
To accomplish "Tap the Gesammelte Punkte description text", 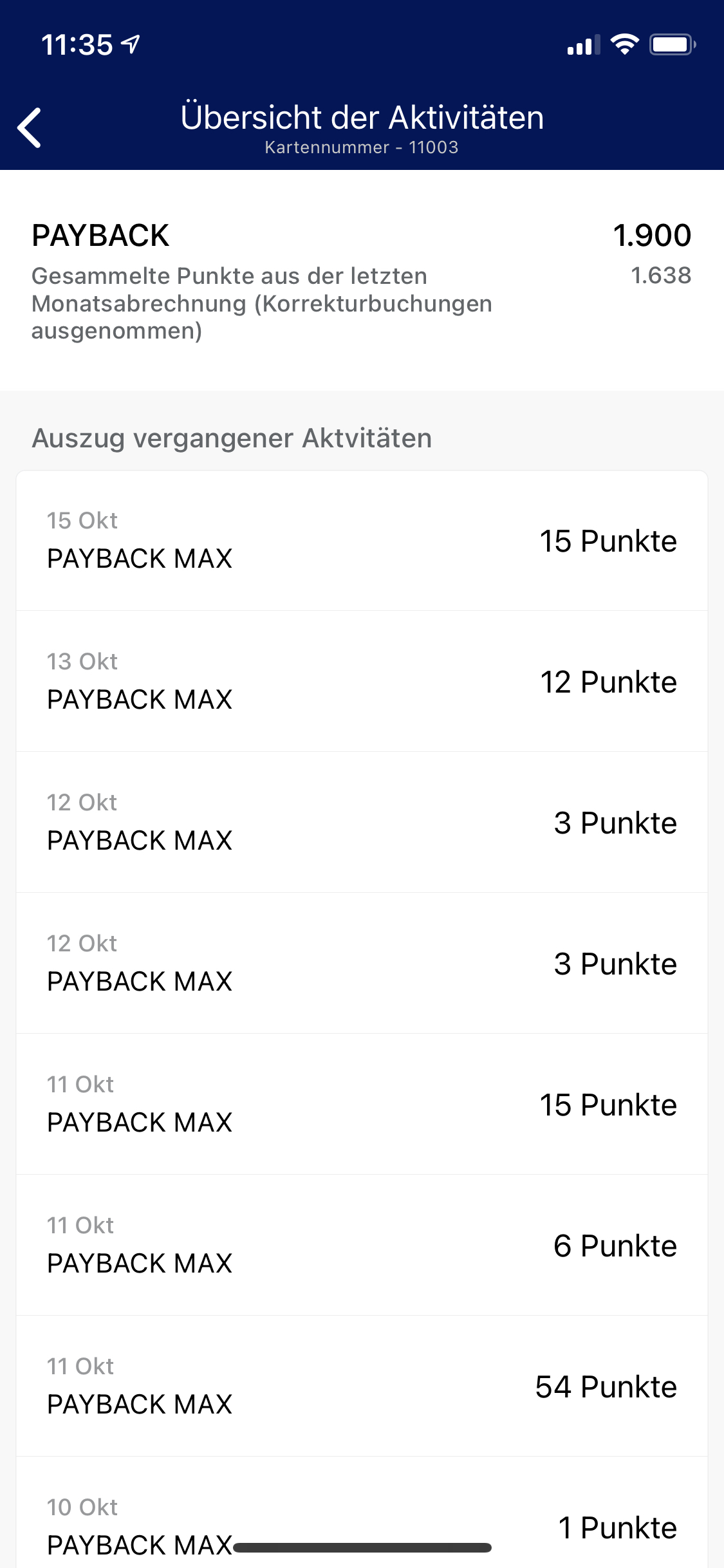I will (261, 303).
